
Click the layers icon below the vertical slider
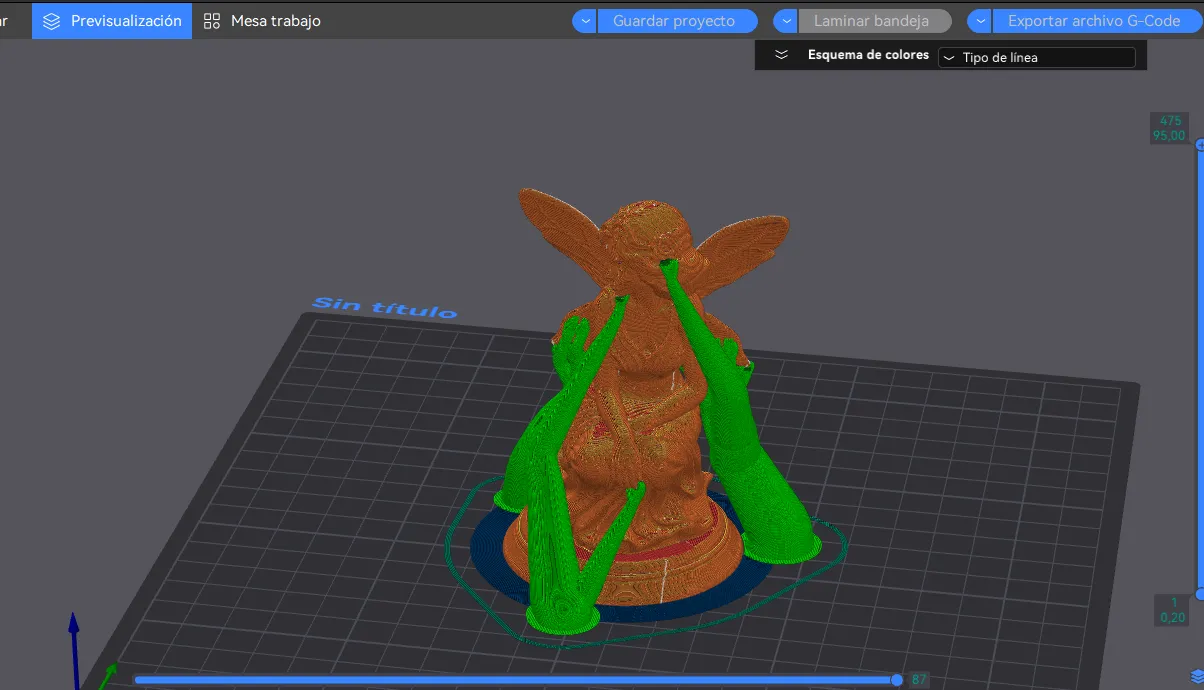(1197, 677)
